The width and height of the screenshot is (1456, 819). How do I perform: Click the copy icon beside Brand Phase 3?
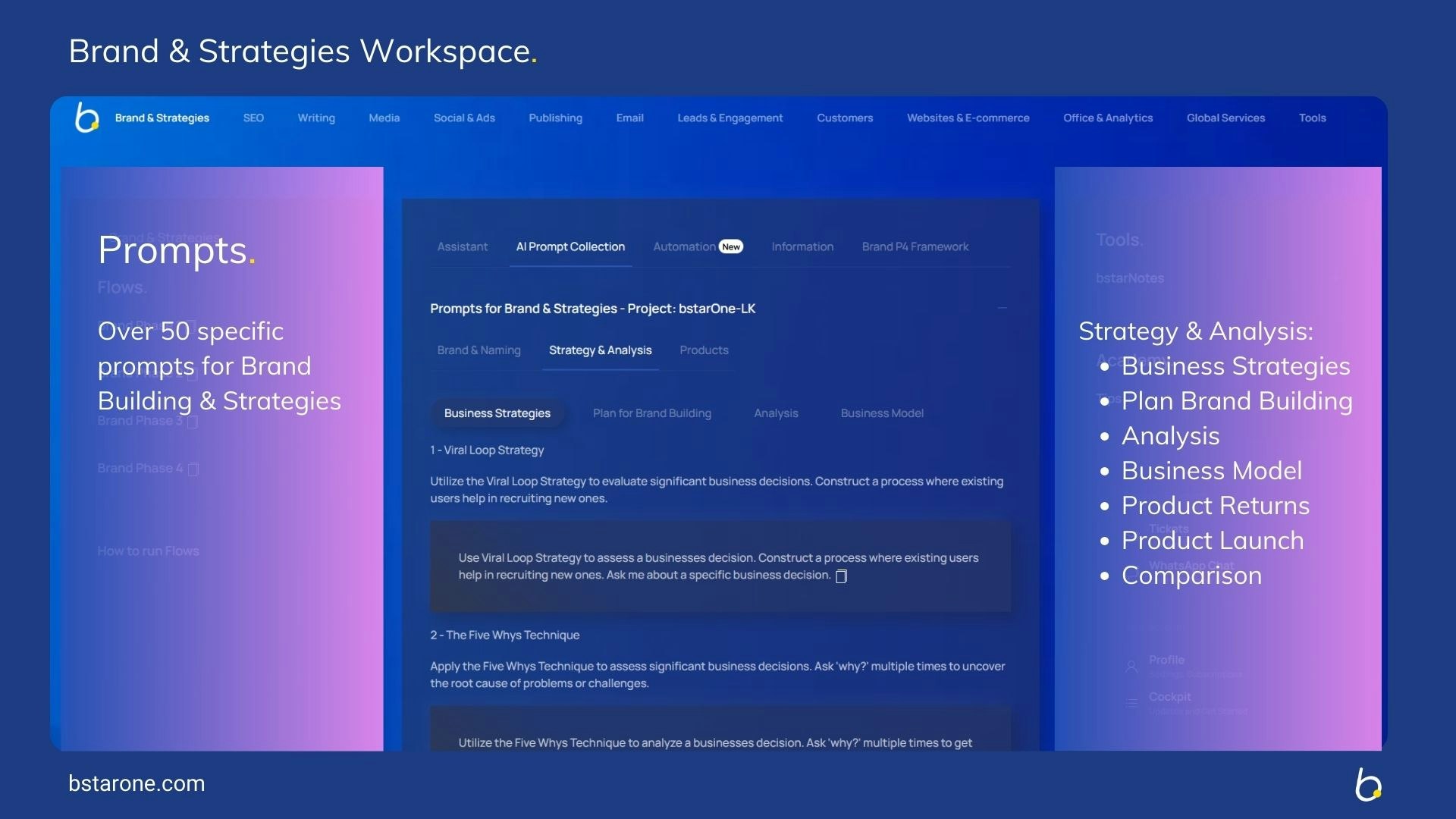point(193,422)
